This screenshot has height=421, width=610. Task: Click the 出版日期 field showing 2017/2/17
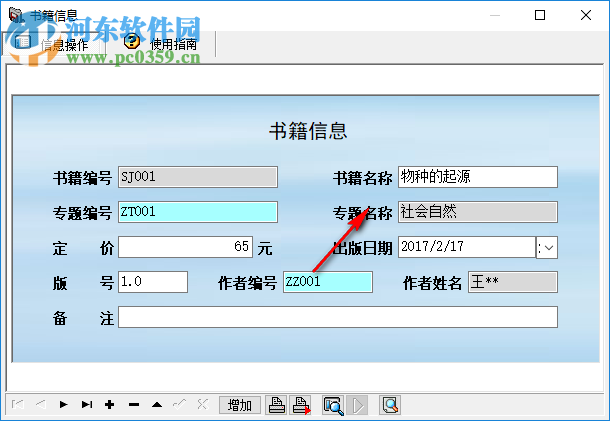point(467,247)
